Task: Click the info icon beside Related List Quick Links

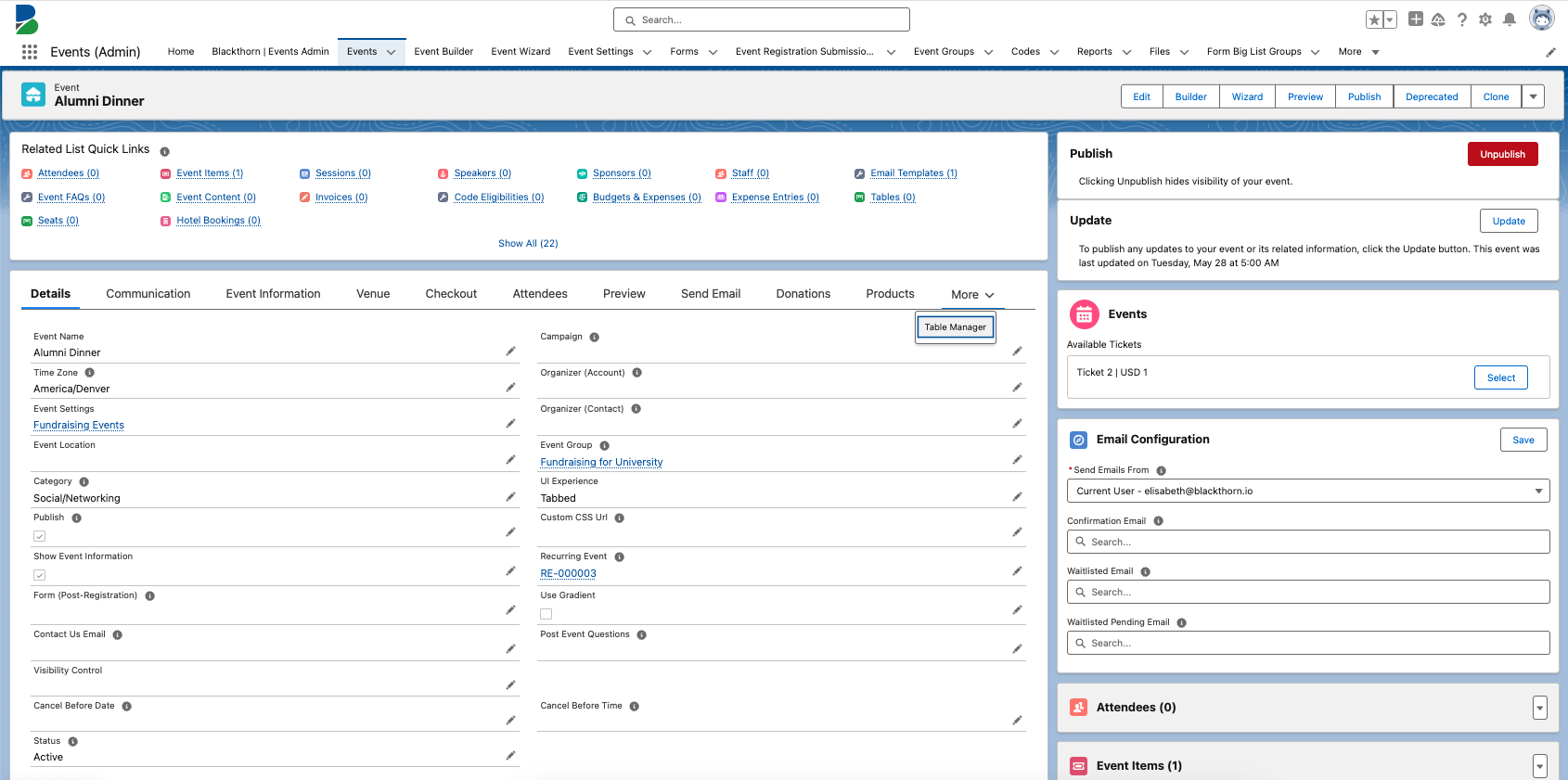Action: pos(165,151)
